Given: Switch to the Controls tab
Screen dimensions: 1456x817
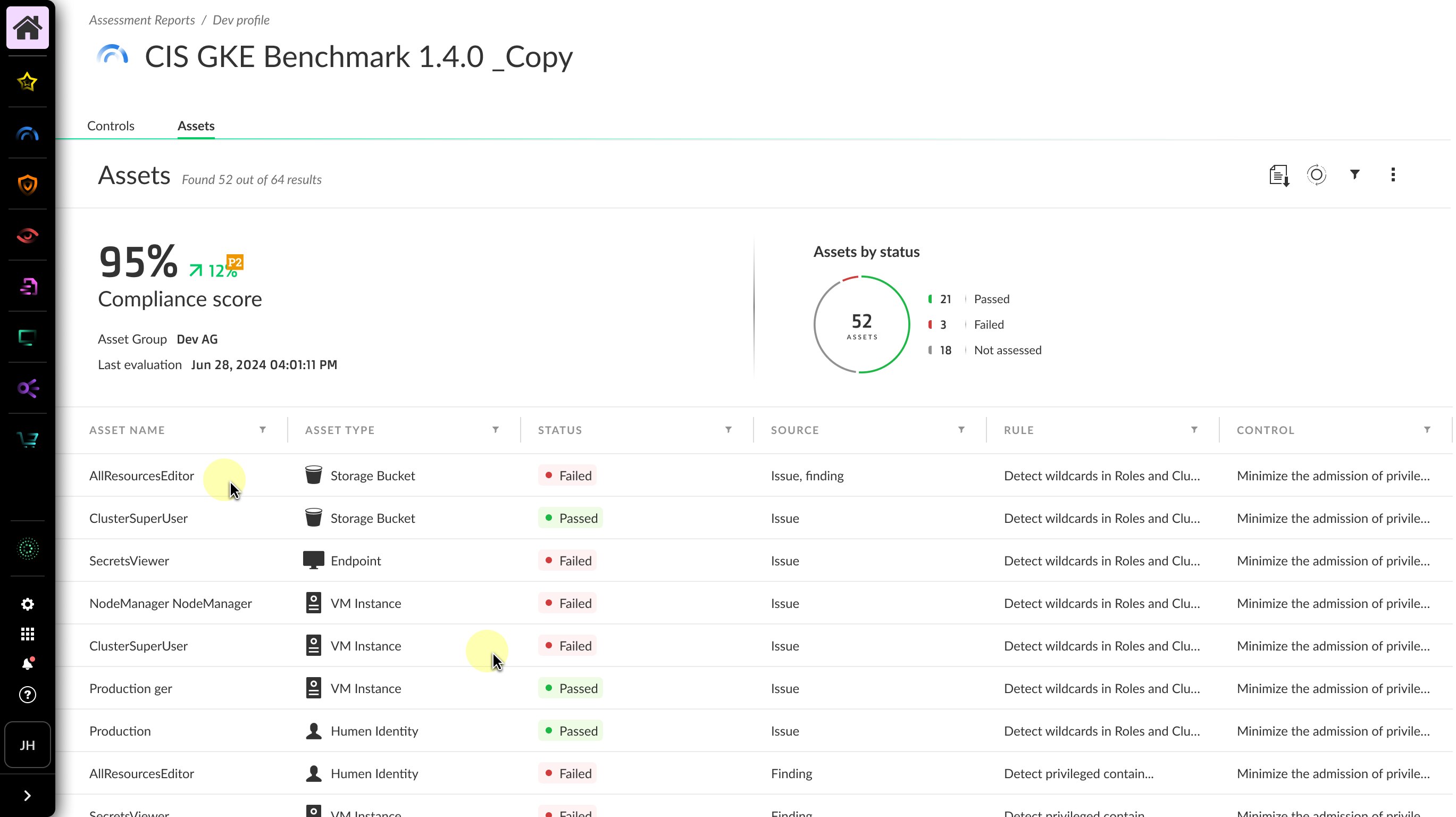Looking at the screenshot, I should [111, 126].
